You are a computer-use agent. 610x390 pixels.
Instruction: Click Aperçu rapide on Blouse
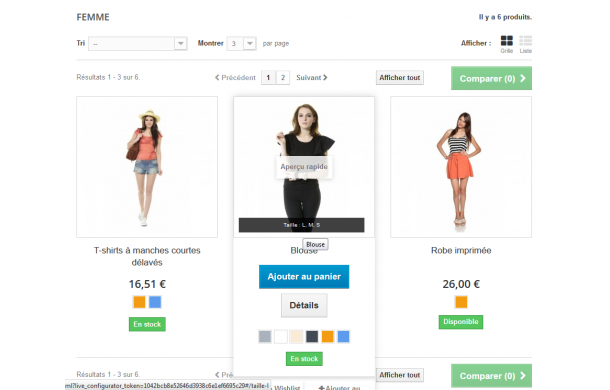304,167
